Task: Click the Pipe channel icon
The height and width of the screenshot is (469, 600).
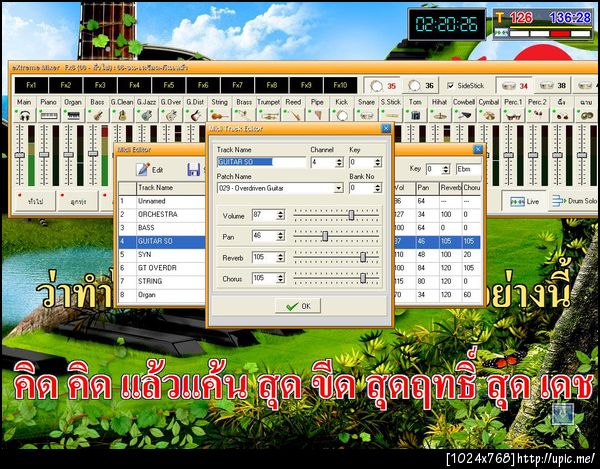Action: point(318,115)
